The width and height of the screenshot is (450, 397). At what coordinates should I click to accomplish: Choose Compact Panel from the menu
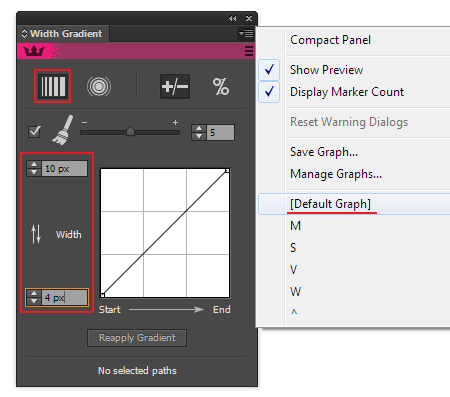click(330, 40)
